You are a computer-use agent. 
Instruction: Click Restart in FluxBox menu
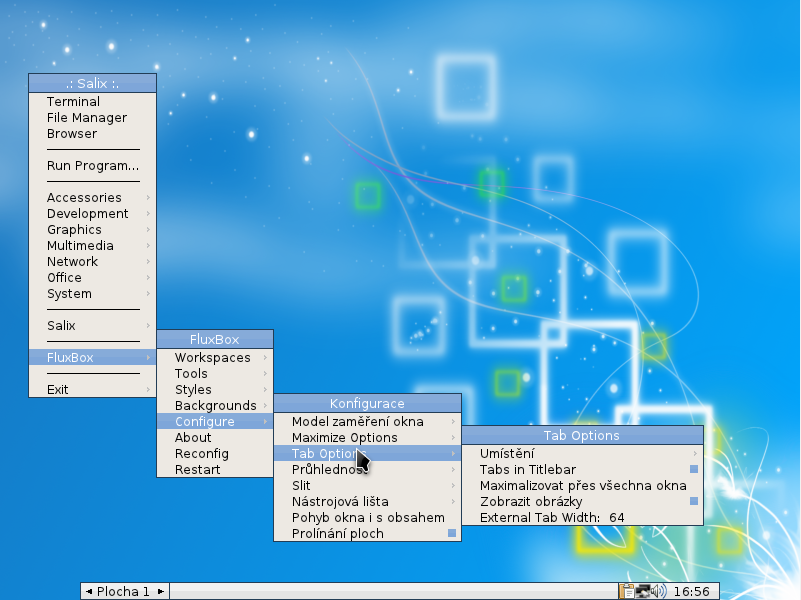(215, 470)
